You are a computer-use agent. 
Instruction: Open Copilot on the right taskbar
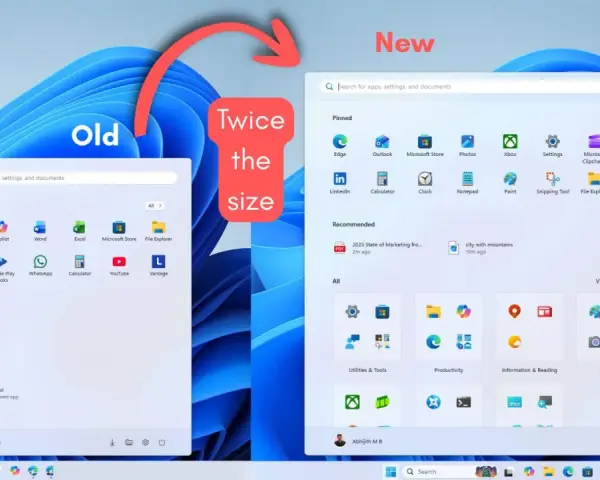click(529, 472)
